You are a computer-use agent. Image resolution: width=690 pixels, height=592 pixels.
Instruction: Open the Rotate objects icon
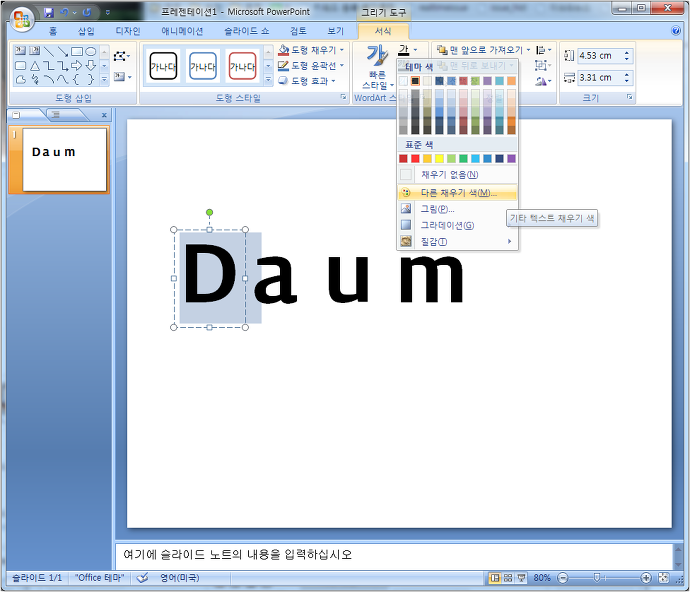pos(542,81)
